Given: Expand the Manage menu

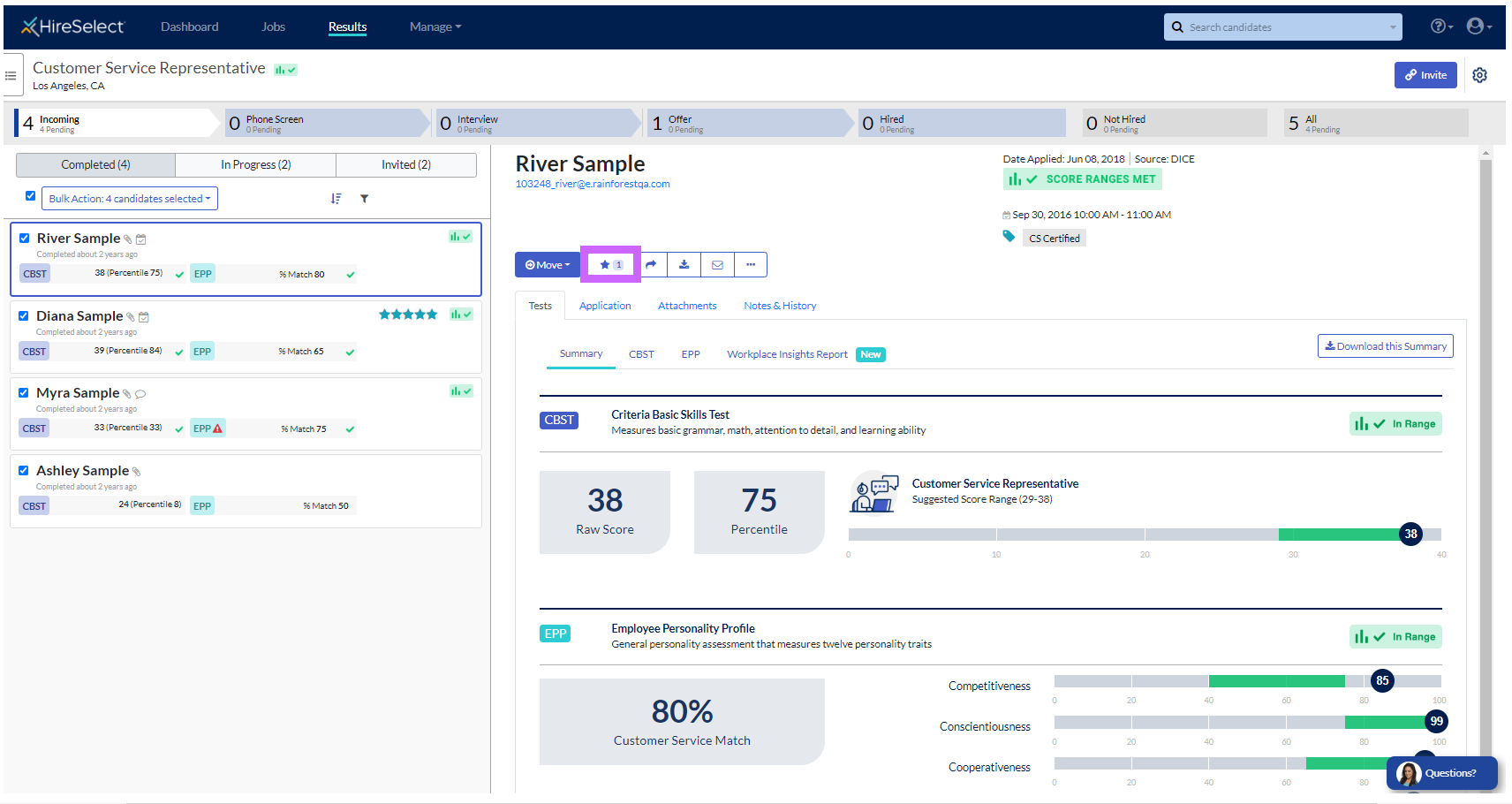Looking at the screenshot, I should [x=435, y=27].
